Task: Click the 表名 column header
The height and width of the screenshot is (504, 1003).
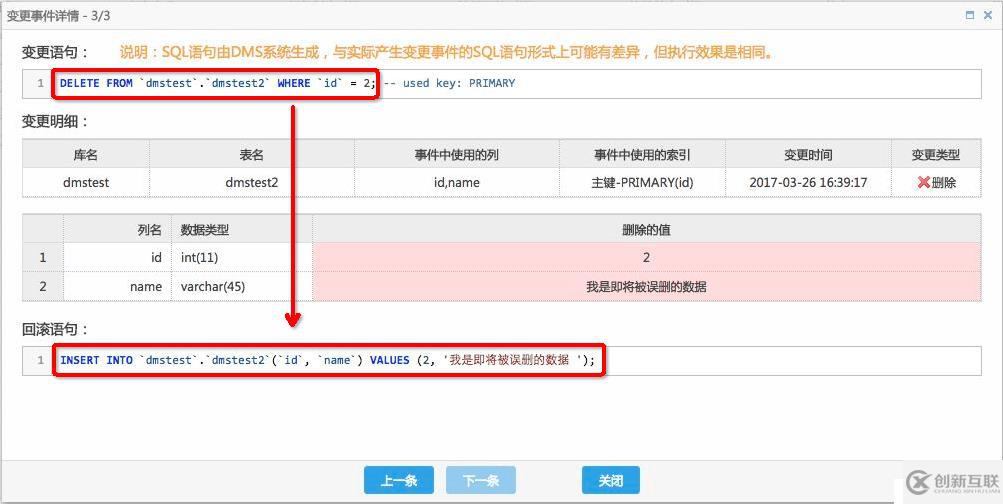Action: (x=252, y=154)
